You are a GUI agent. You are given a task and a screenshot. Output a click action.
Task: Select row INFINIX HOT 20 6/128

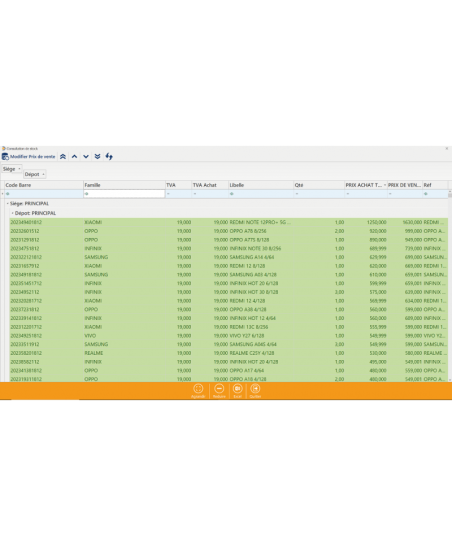pos(228,283)
